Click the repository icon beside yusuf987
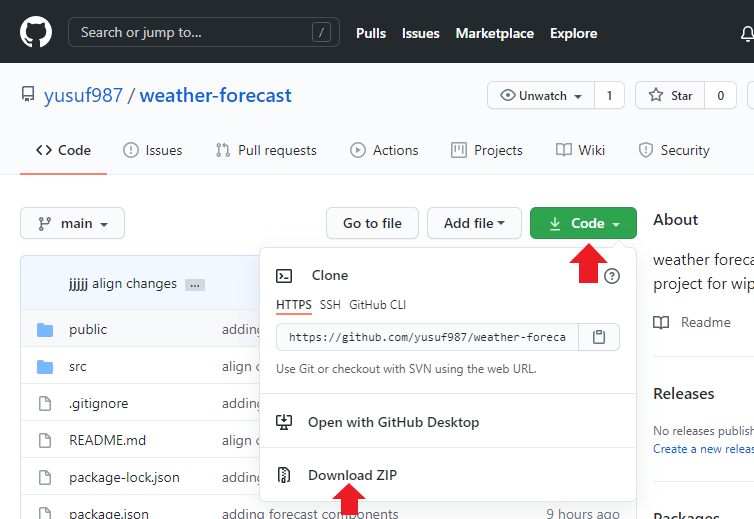Viewport: 754px width, 519px height. tap(28, 94)
